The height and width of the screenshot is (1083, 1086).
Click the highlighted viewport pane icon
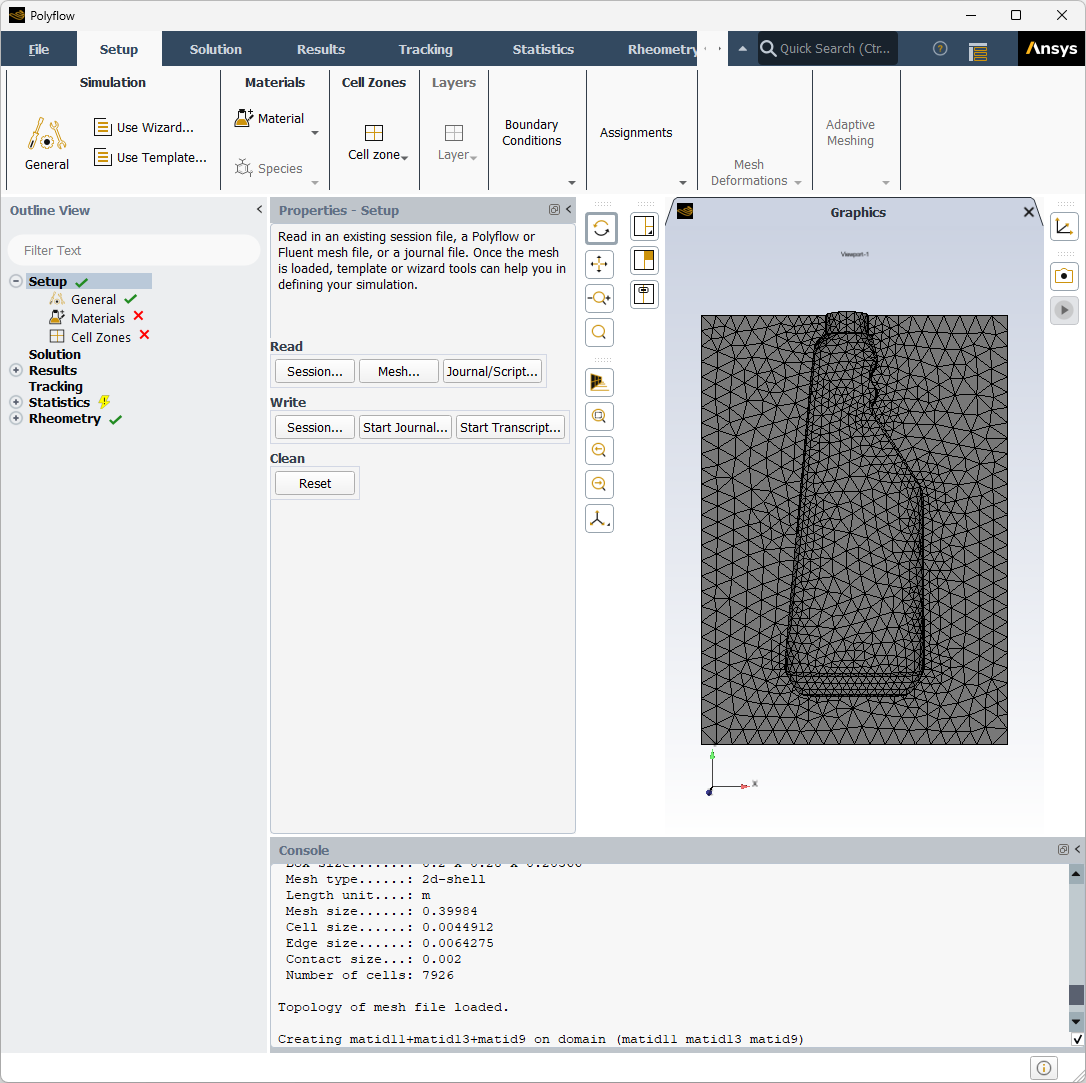(x=644, y=260)
